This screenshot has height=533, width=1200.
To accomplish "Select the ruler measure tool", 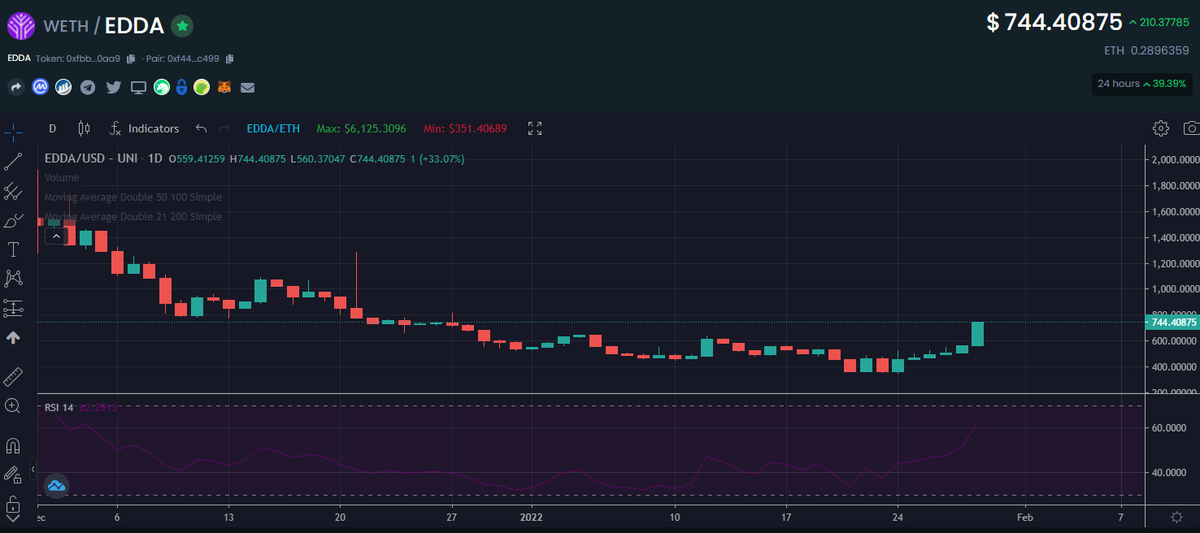I will point(14,376).
